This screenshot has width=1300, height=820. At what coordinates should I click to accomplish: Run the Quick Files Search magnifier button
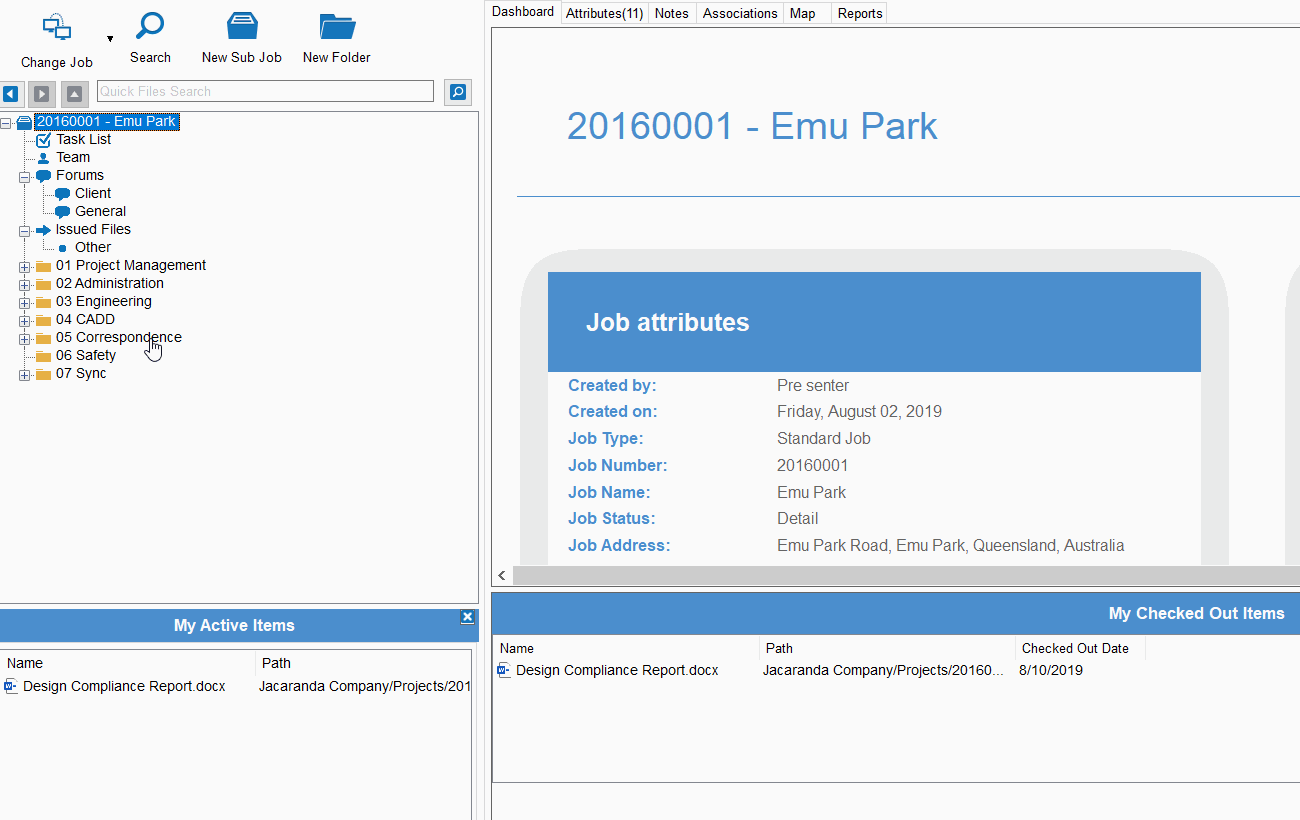[458, 92]
